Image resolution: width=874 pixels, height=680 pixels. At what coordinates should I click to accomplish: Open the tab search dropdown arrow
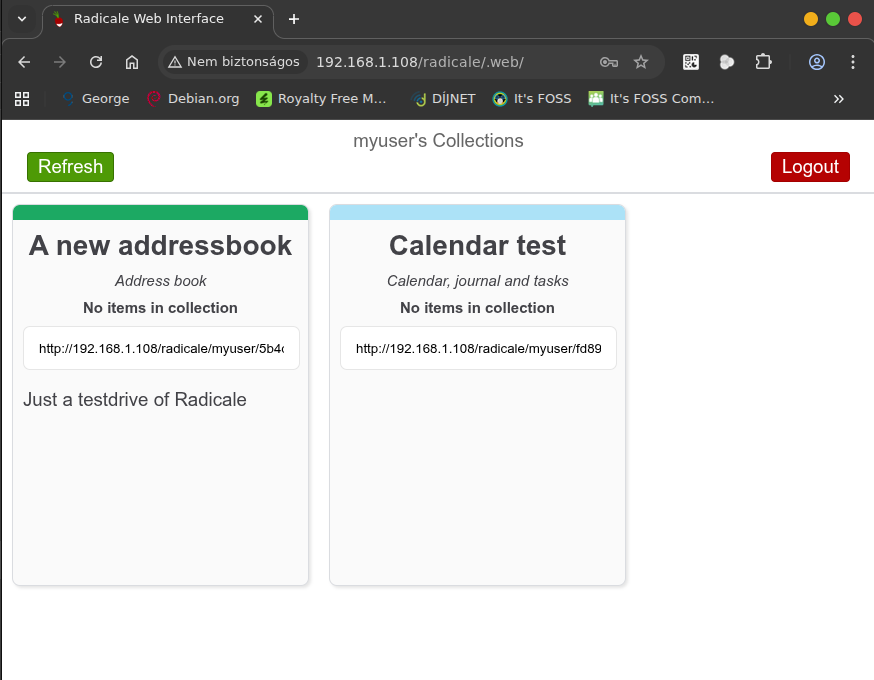(x=22, y=19)
